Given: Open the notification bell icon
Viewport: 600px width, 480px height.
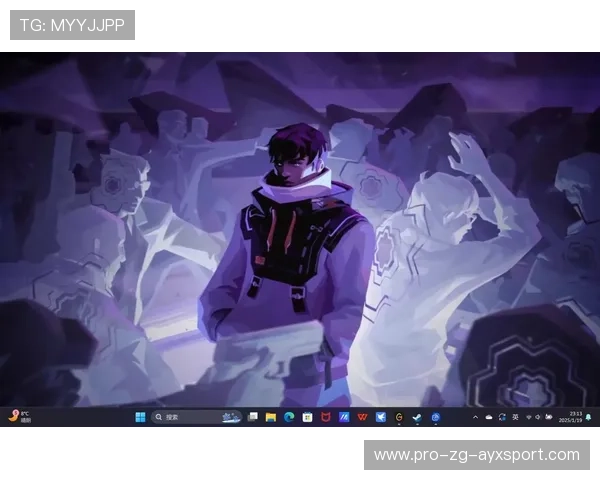Looking at the screenshot, I should coord(589,417).
